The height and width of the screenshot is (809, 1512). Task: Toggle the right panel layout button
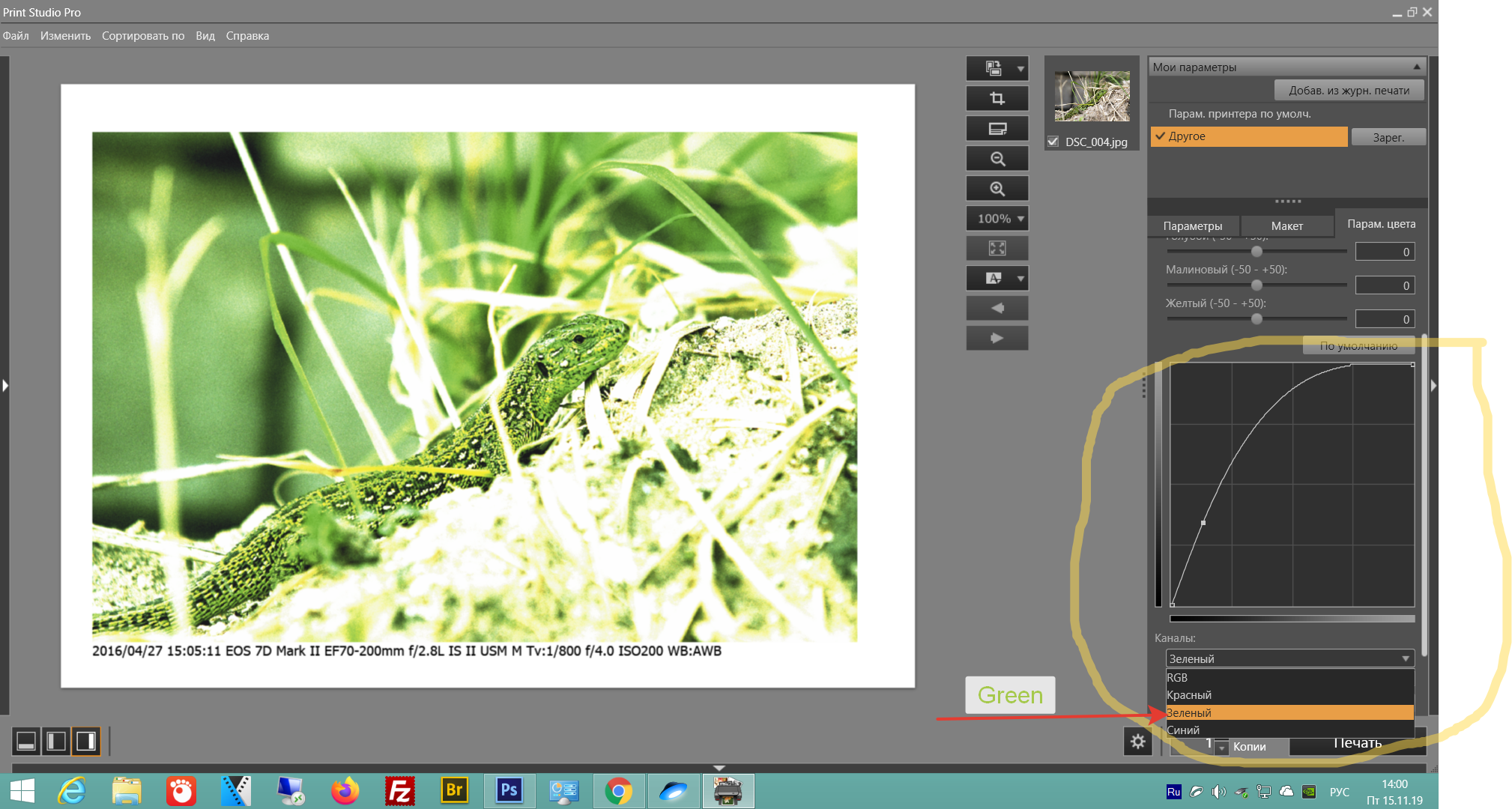pyautogui.click(x=86, y=742)
